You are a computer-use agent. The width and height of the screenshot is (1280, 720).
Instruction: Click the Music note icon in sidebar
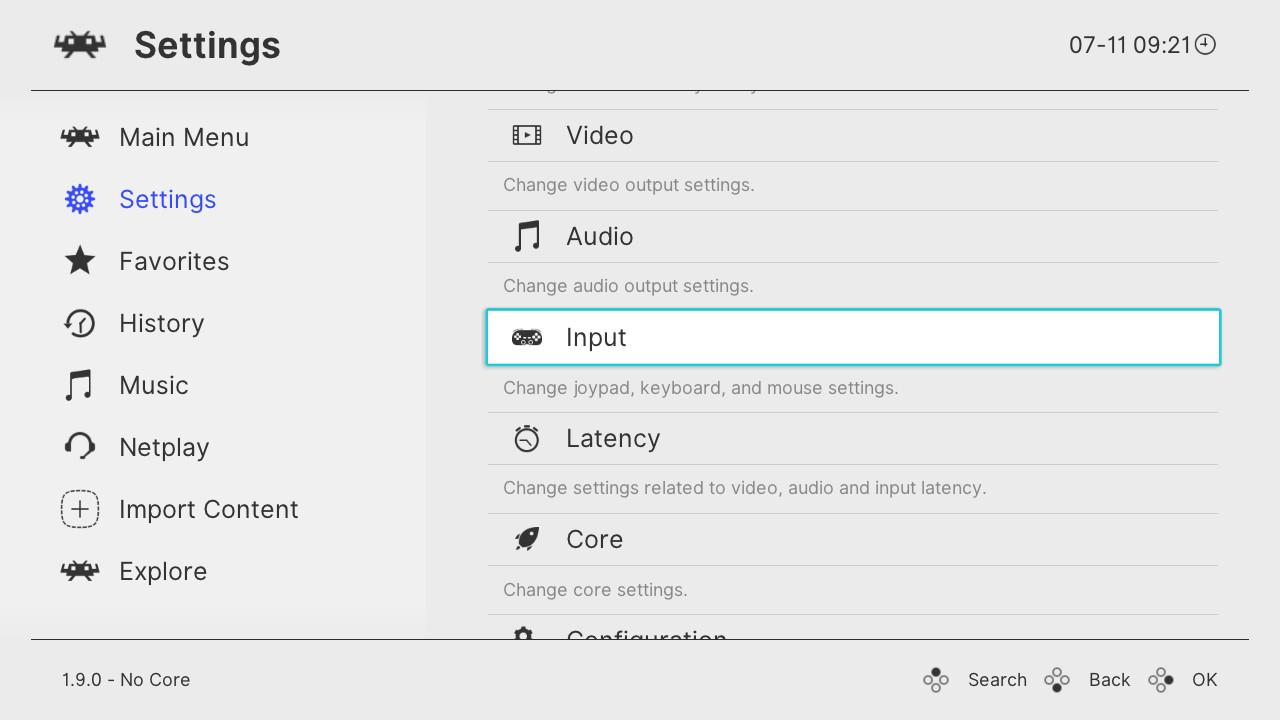[80, 385]
